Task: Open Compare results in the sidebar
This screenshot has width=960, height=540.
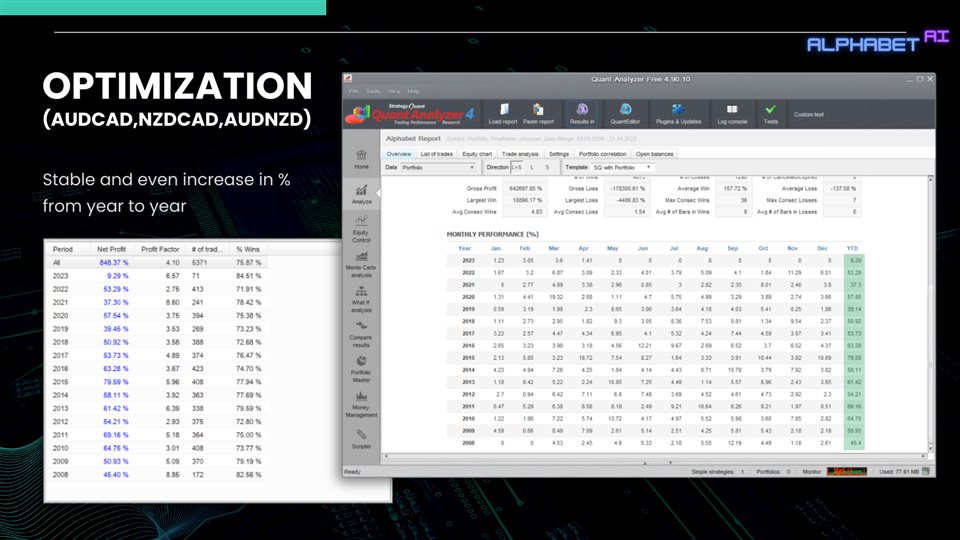Action: click(x=361, y=334)
